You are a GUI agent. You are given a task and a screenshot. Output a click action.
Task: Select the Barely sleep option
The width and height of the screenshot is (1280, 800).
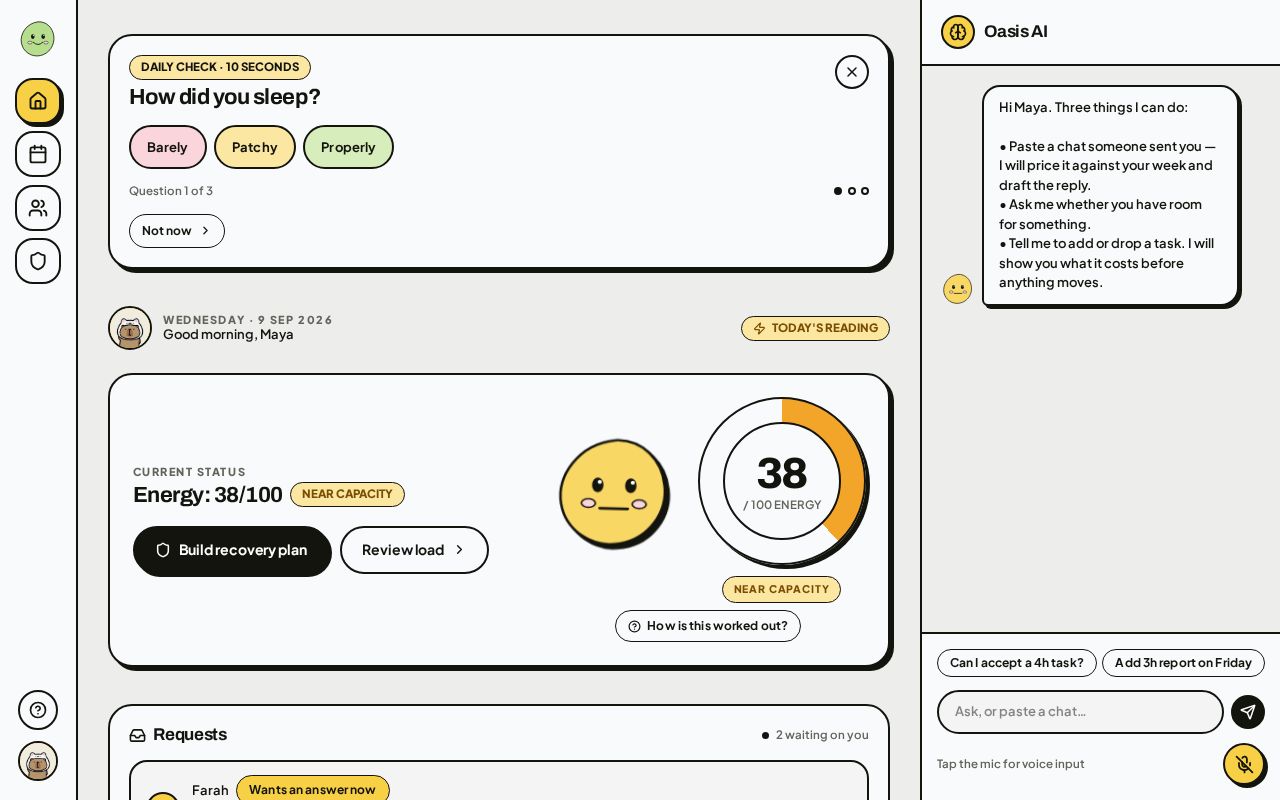click(x=168, y=147)
